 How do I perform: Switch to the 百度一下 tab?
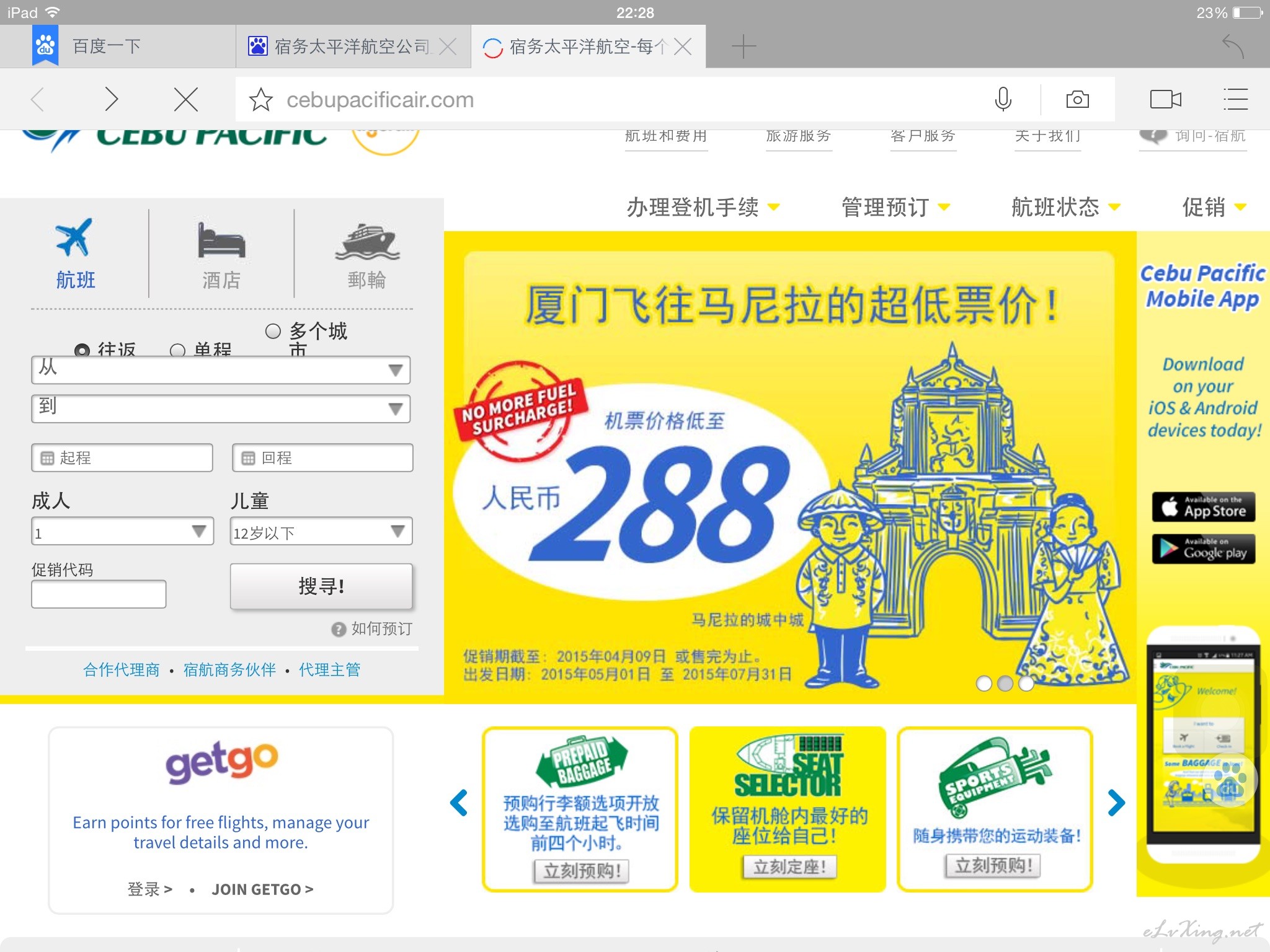pyautogui.click(x=118, y=46)
